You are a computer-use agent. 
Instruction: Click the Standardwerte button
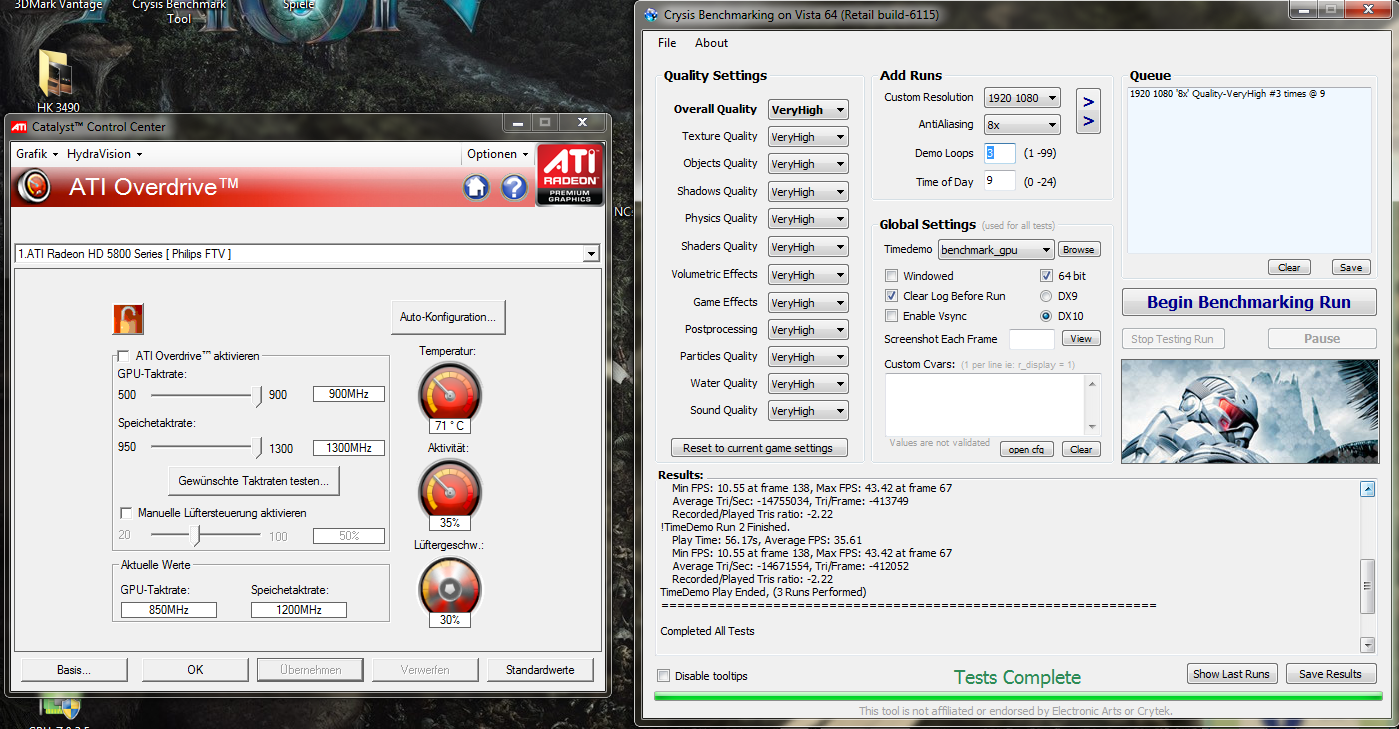pyautogui.click(x=540, y=670)
